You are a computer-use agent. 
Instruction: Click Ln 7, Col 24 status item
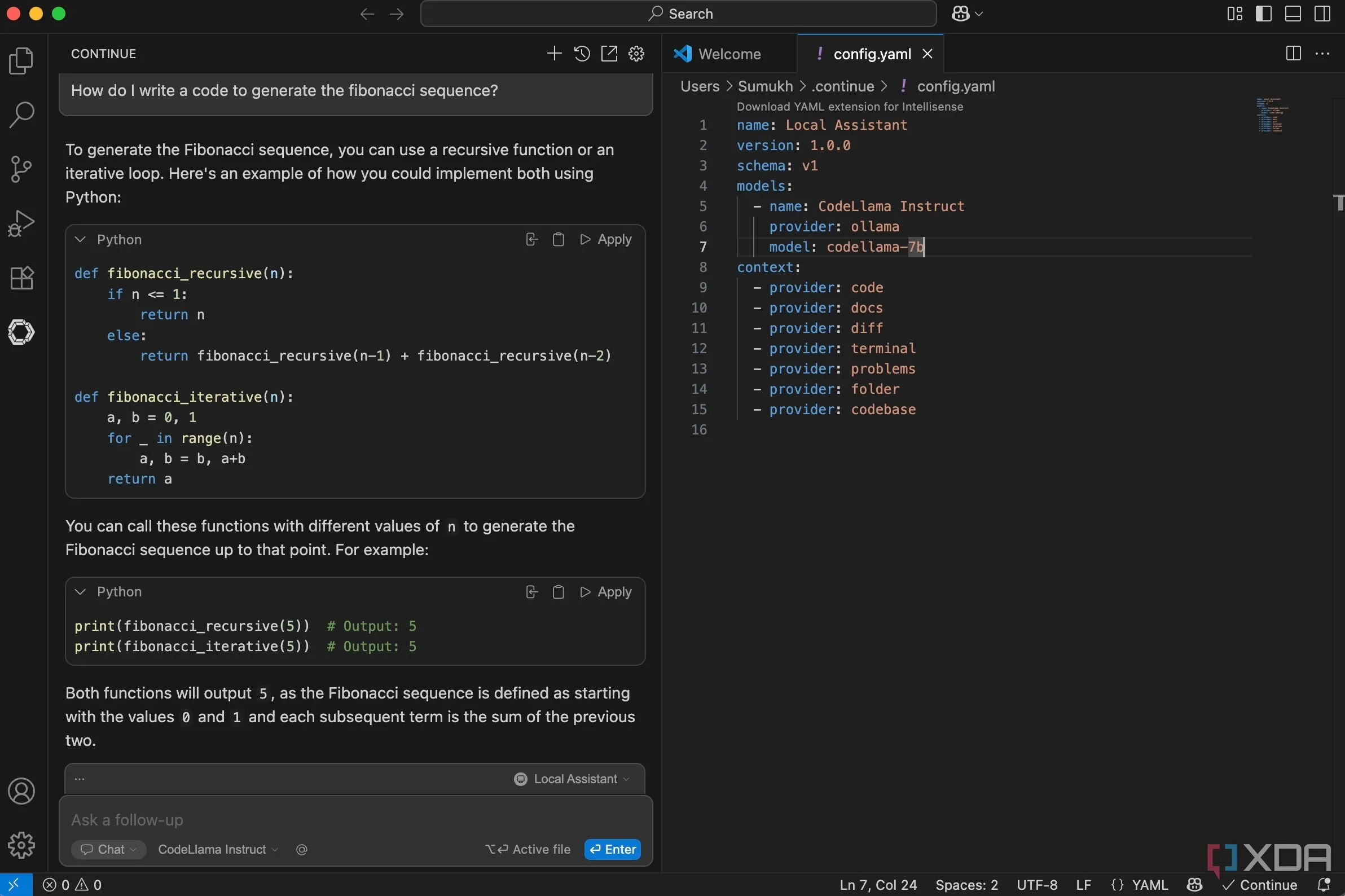(878, 885)
